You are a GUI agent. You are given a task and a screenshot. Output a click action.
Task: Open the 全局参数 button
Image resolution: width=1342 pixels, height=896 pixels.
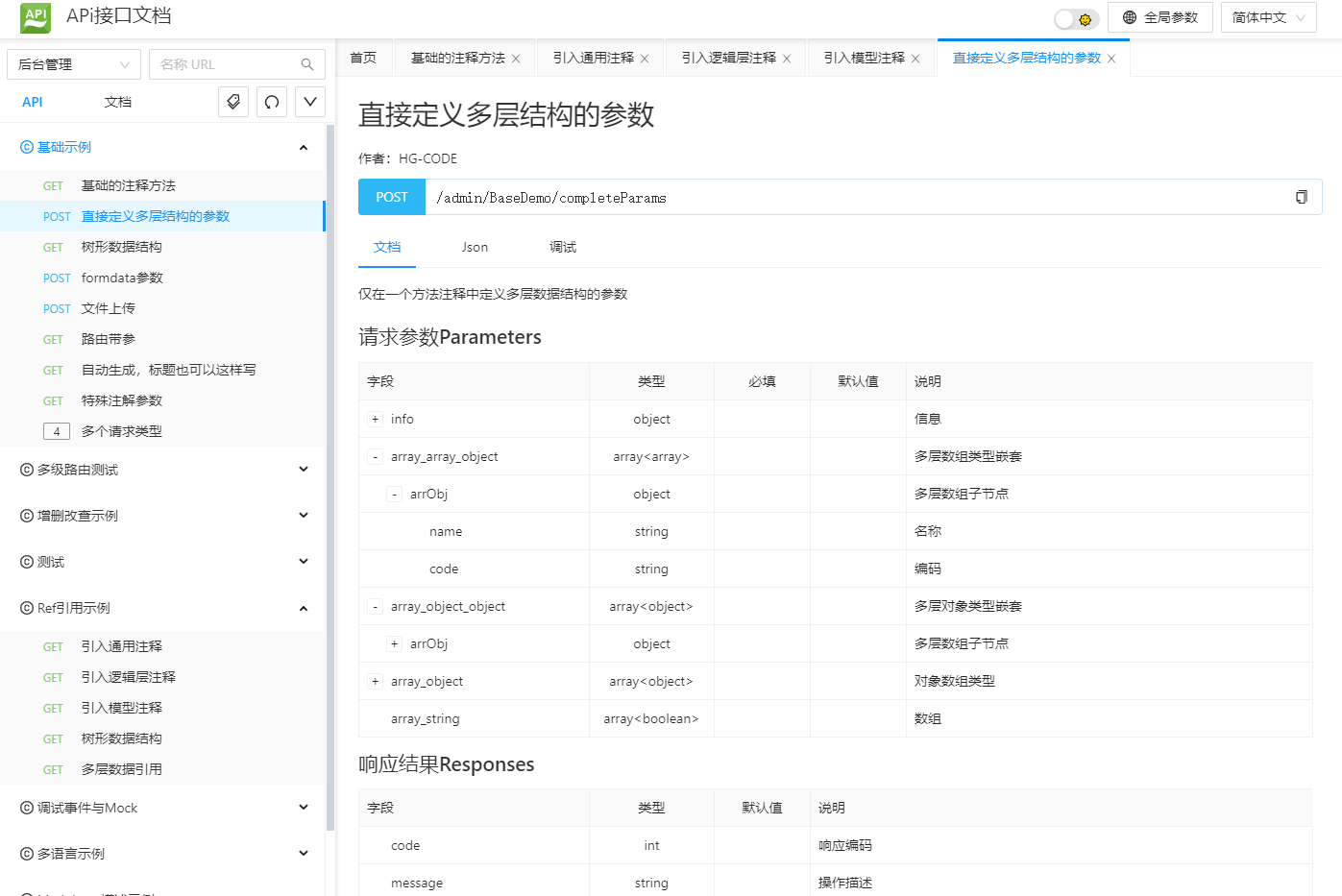[1159, 17]
